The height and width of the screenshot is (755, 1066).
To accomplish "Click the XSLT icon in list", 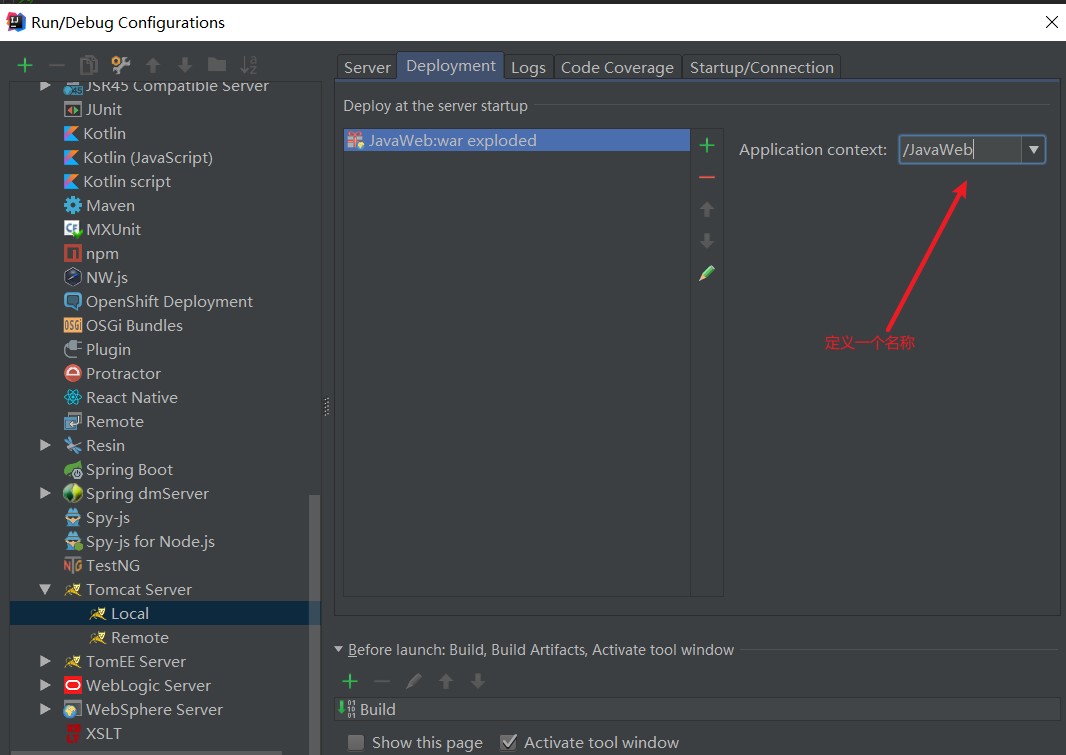I will click(73, 733).
